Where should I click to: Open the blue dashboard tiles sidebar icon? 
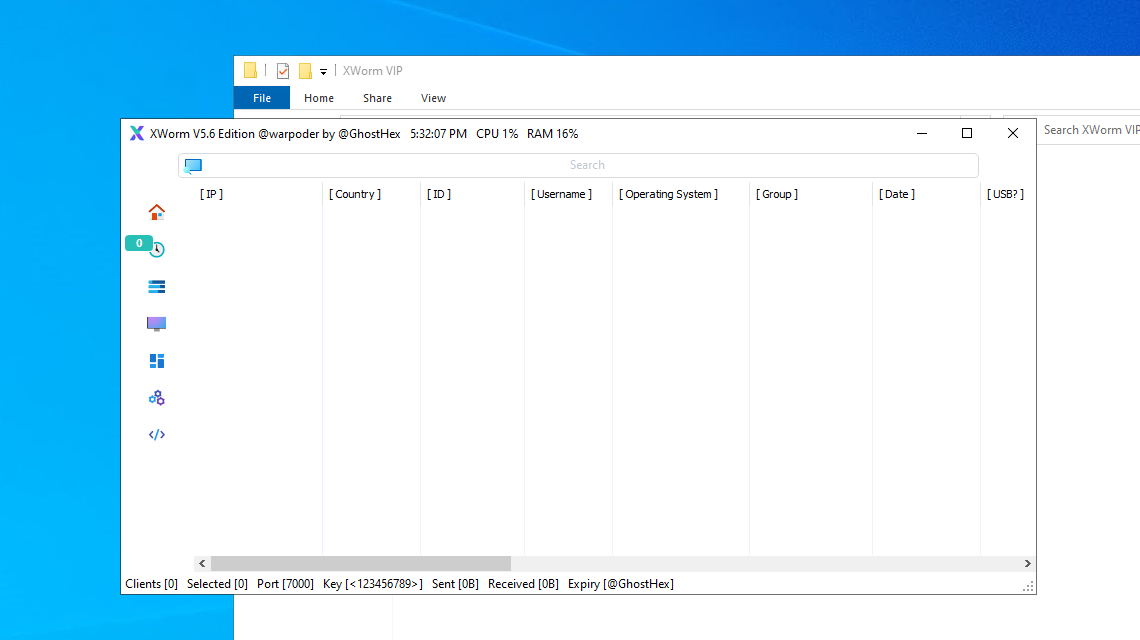(x=156, y=361)
